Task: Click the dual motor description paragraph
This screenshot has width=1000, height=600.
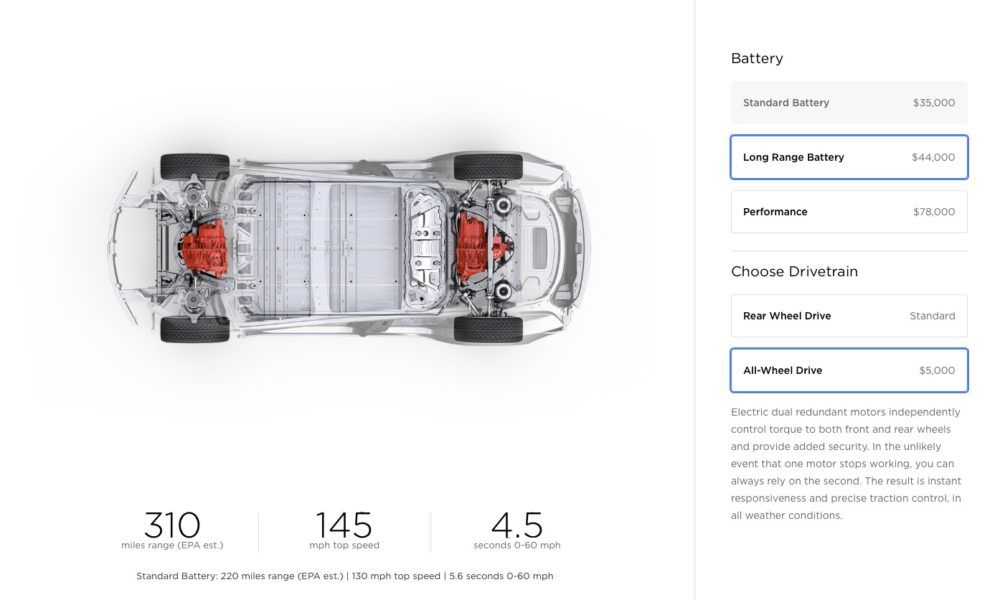Action: (846, 464)
